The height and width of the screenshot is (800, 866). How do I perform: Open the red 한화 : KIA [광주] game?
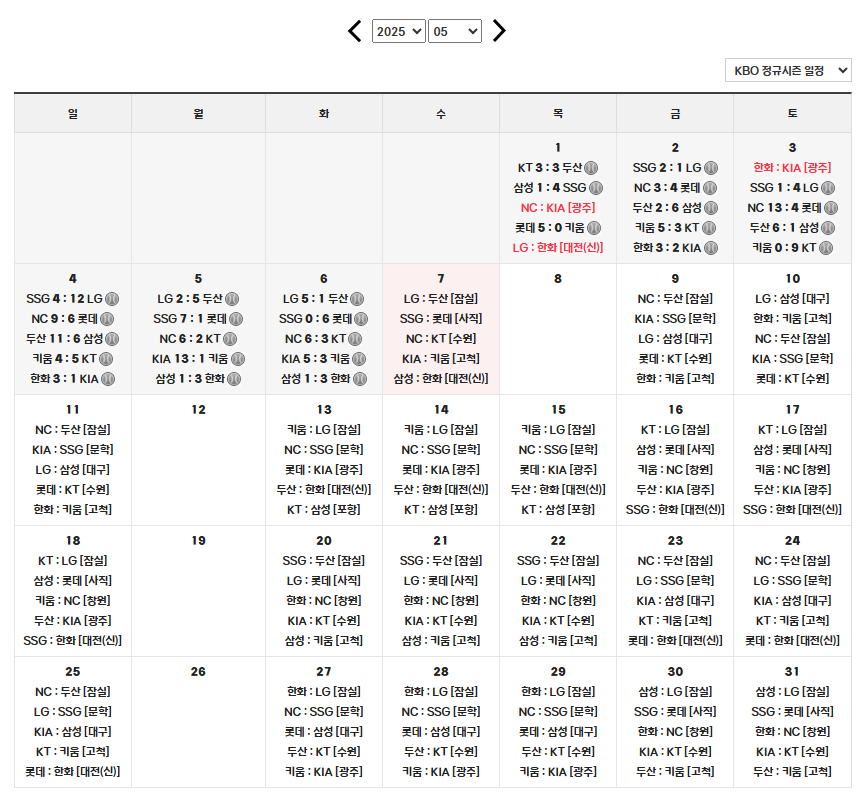coord(792,167)
